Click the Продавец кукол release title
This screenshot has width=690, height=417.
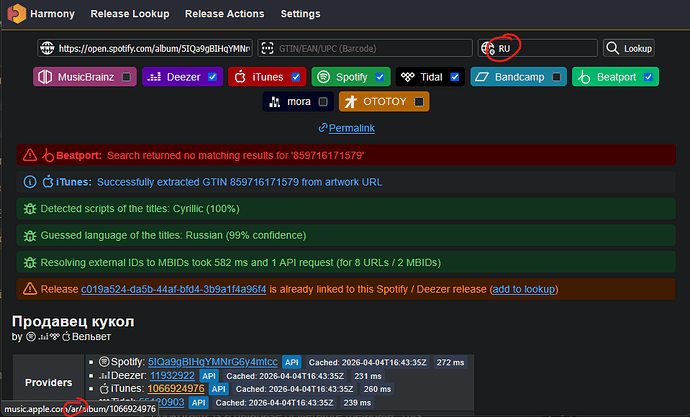[x=73, y=322]
